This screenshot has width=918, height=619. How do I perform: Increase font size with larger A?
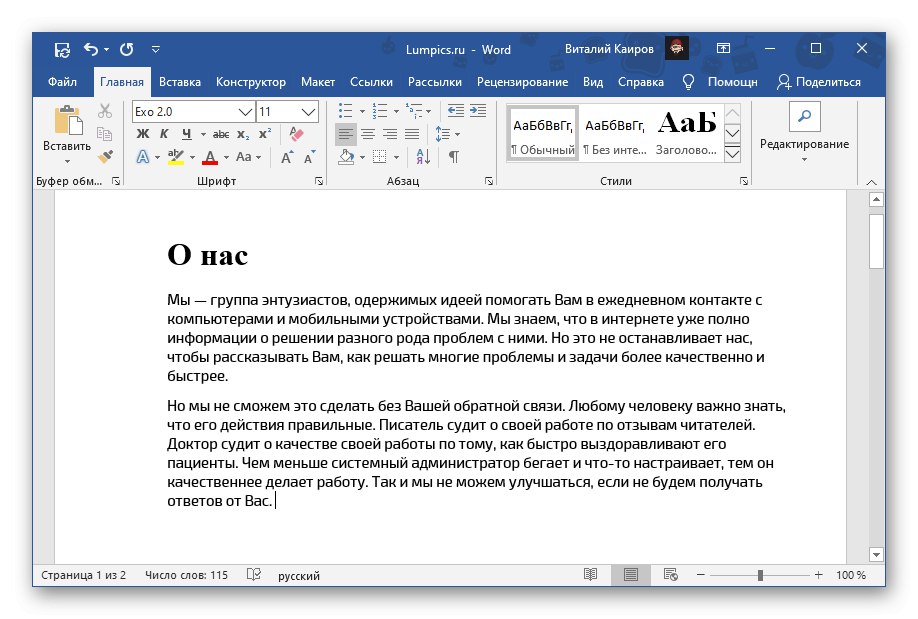tap(287, 157)
